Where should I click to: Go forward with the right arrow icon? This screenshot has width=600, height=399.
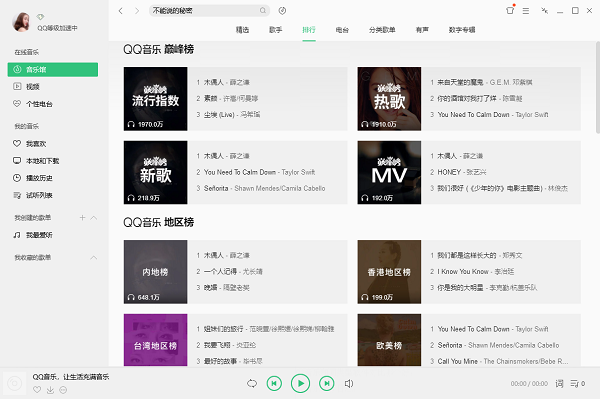tap(137, 11)
